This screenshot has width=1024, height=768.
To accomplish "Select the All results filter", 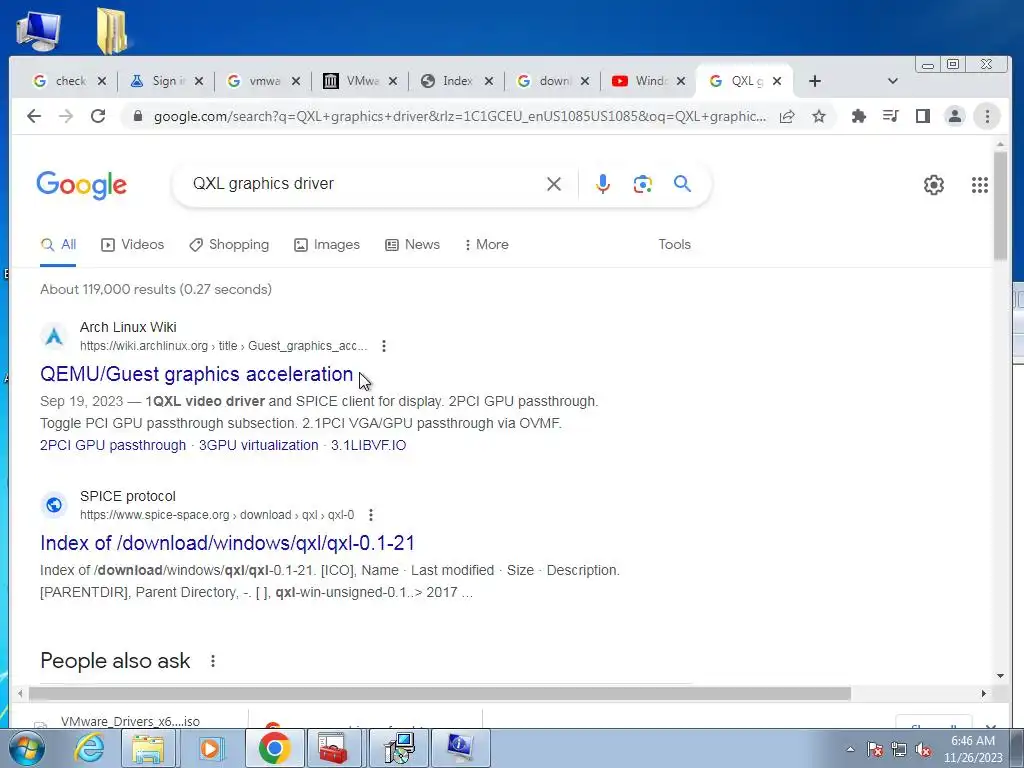I will pos(58,244).
